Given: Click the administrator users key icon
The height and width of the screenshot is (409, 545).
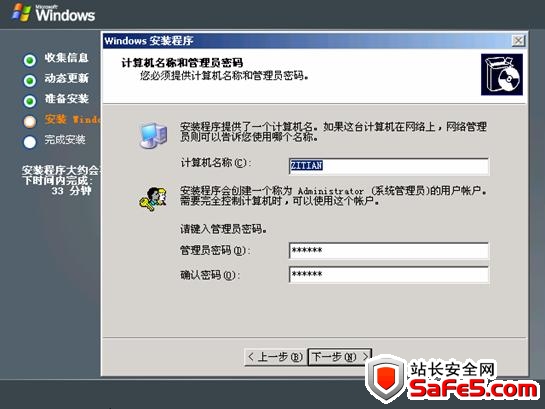Looking at the screenshot, I should pos(153,199).
